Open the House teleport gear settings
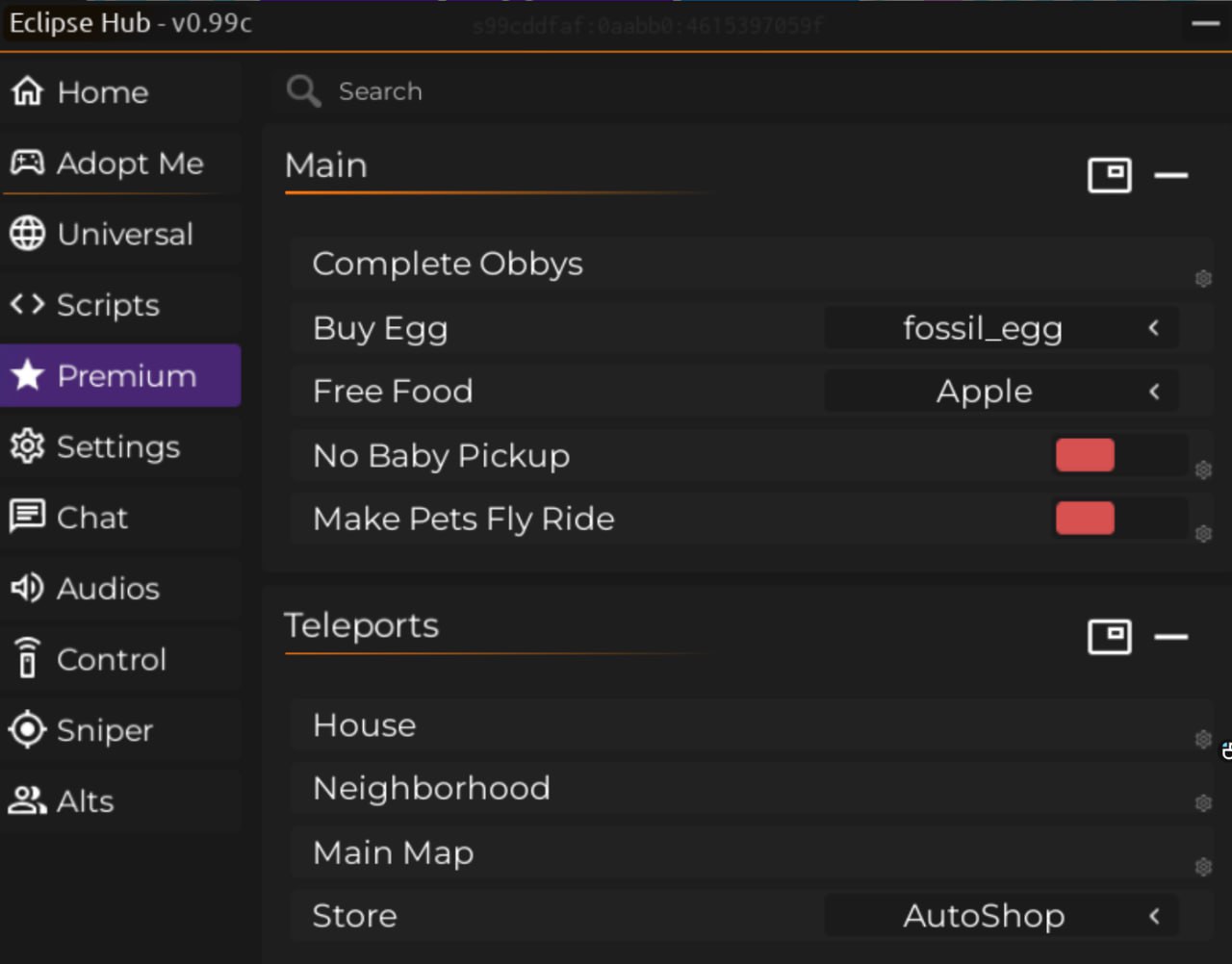This screenshot has width=1232, height=964. 1203,739
